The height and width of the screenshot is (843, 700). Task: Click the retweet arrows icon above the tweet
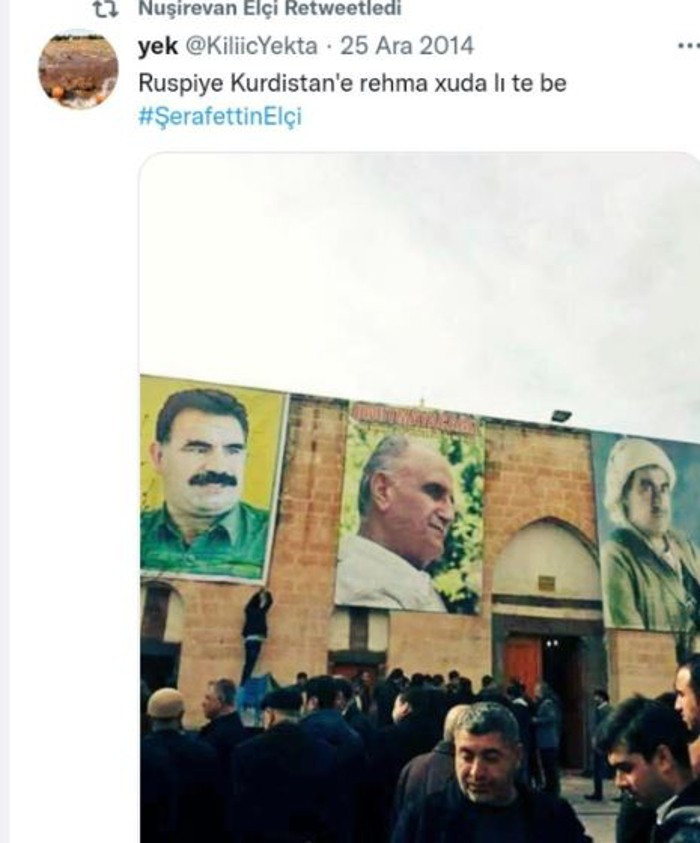pyautogui.click(x=105, y=9)
